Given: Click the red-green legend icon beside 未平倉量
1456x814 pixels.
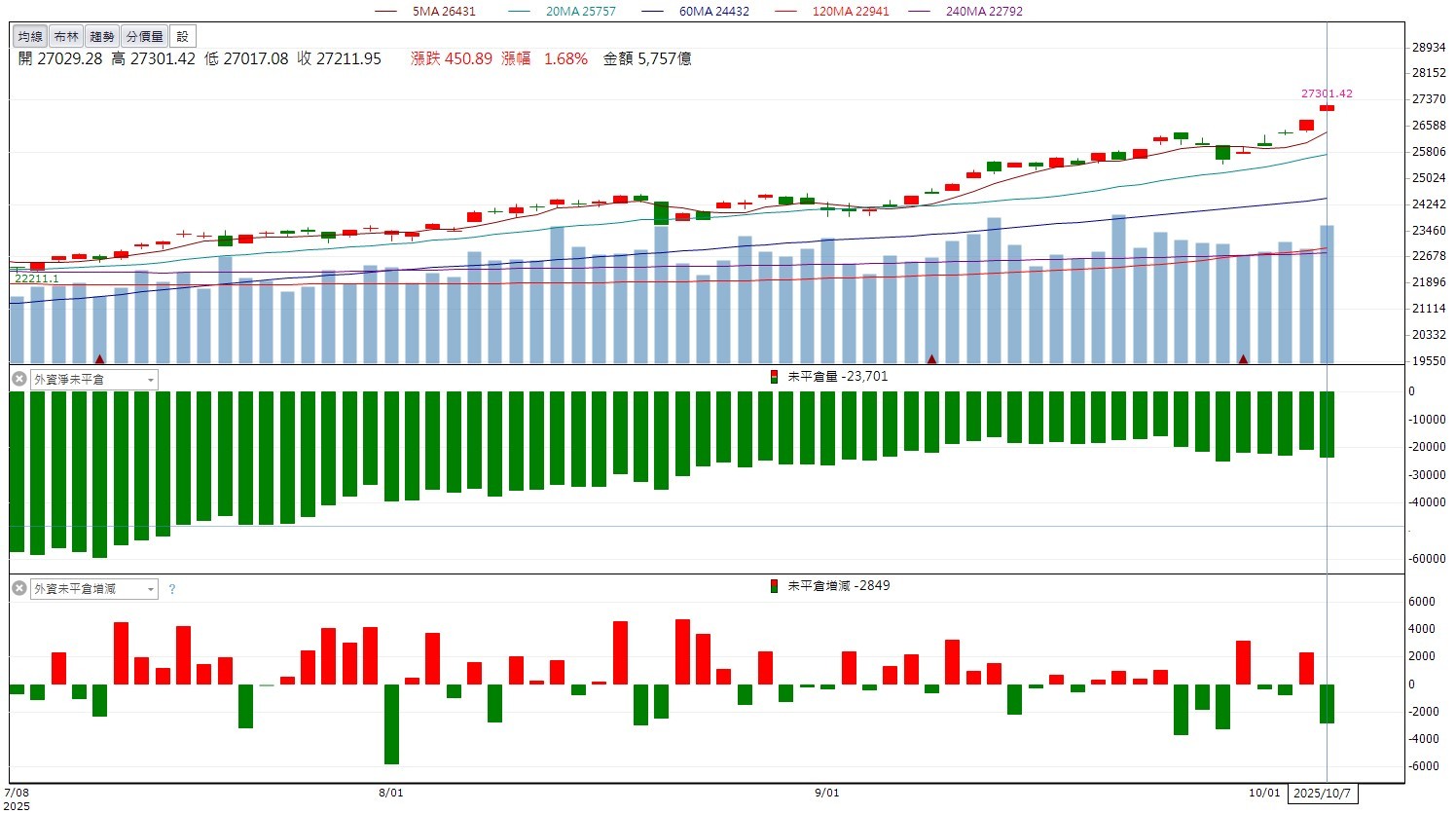Looking at the screenshot, I should click(774, 377).
